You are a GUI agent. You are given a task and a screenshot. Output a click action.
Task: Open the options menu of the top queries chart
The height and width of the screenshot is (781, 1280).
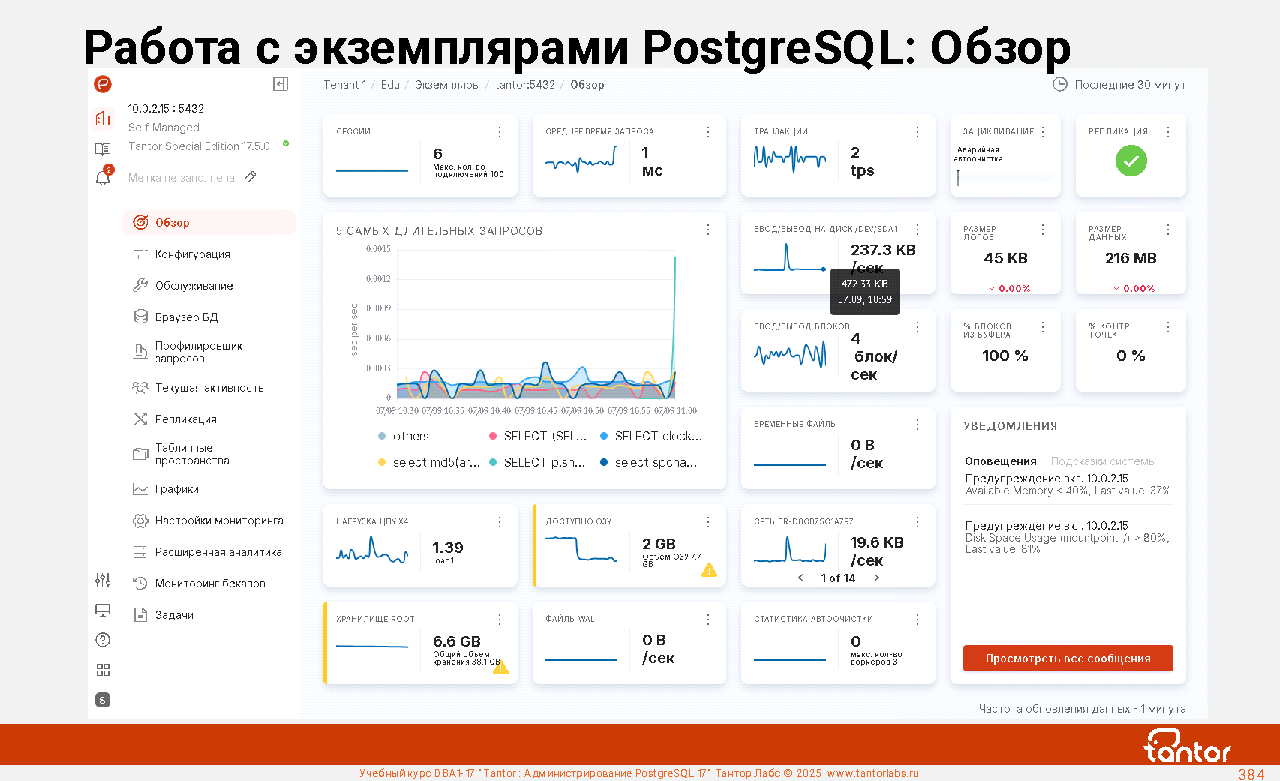pyautogui.click(x=708, y=230)
